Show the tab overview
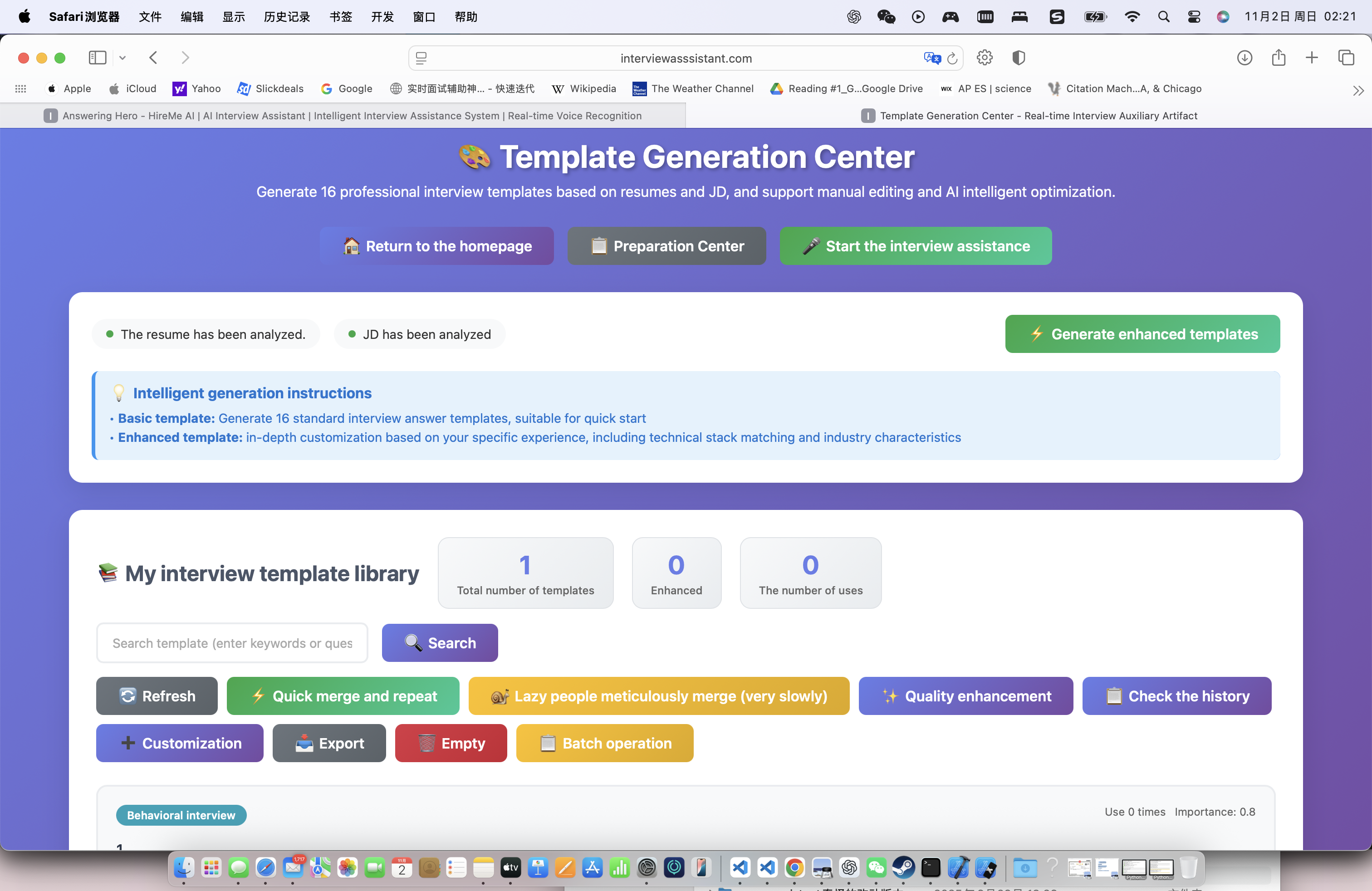The height and width of the screenshot is (891, 1372). coord(1347,58)
